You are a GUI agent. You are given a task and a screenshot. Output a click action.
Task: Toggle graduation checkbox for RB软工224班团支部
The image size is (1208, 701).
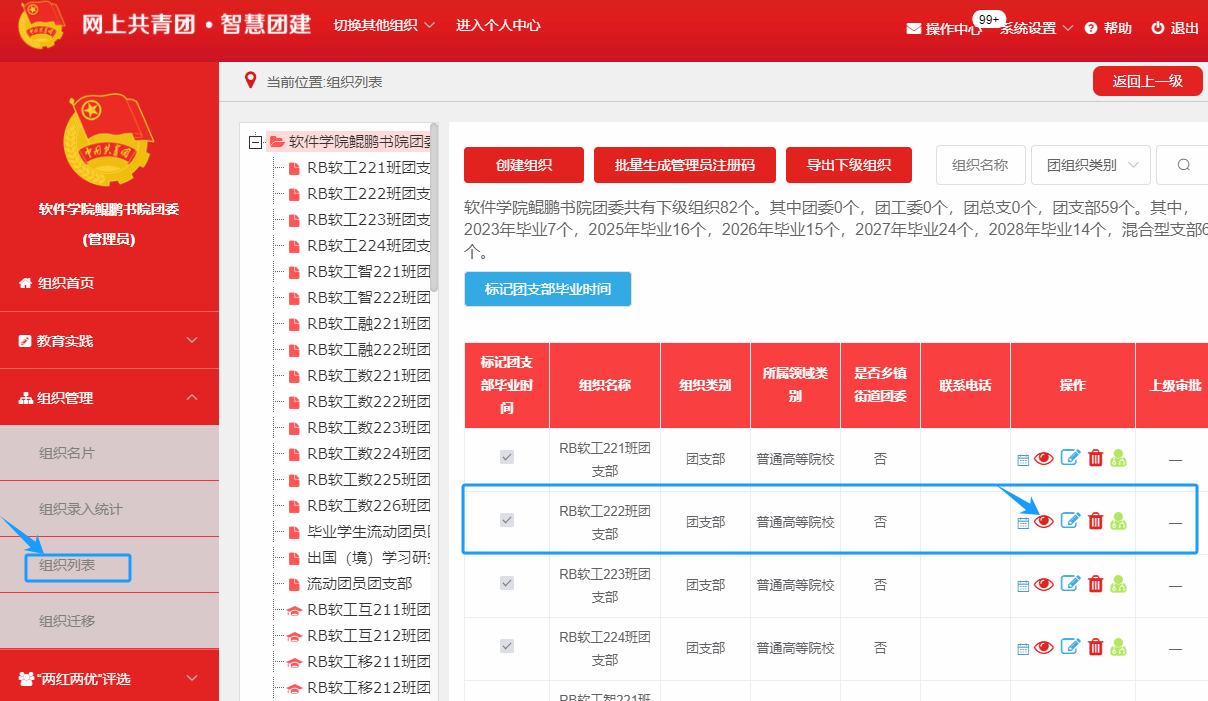click(x=507, y=646)
